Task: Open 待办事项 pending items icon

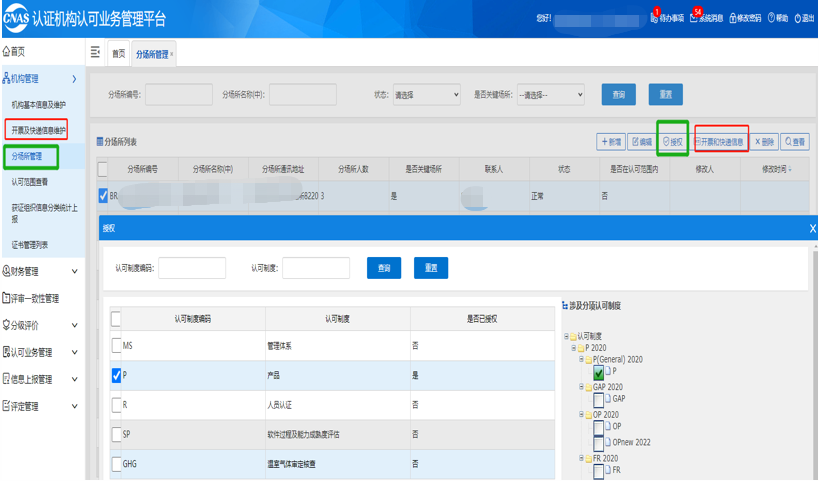Action: point(654,18)
